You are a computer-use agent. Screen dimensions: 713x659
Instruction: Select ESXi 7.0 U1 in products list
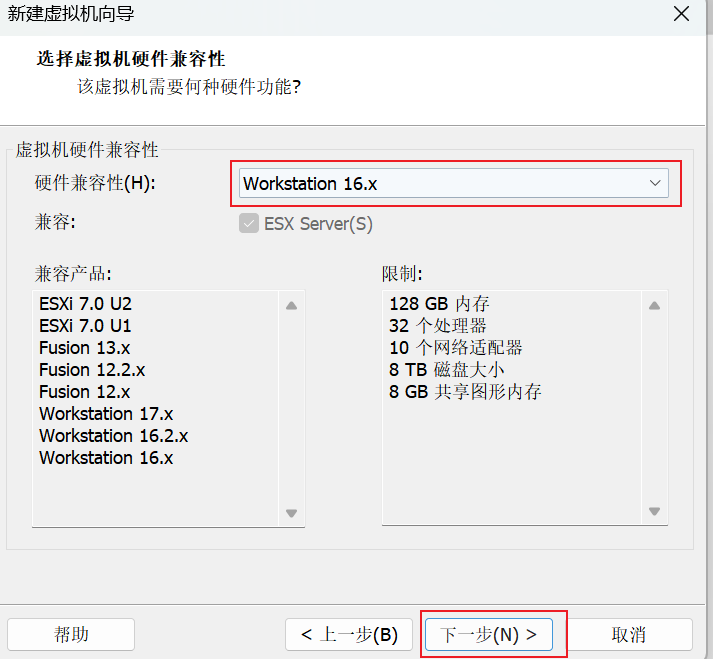click(85, 326)
